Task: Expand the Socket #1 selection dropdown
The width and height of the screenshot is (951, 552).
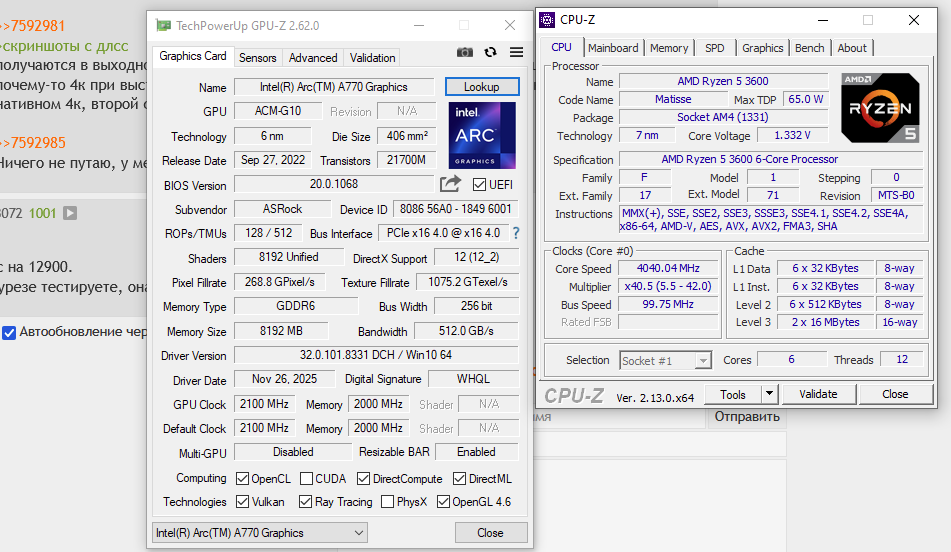Action: point(665,360)
